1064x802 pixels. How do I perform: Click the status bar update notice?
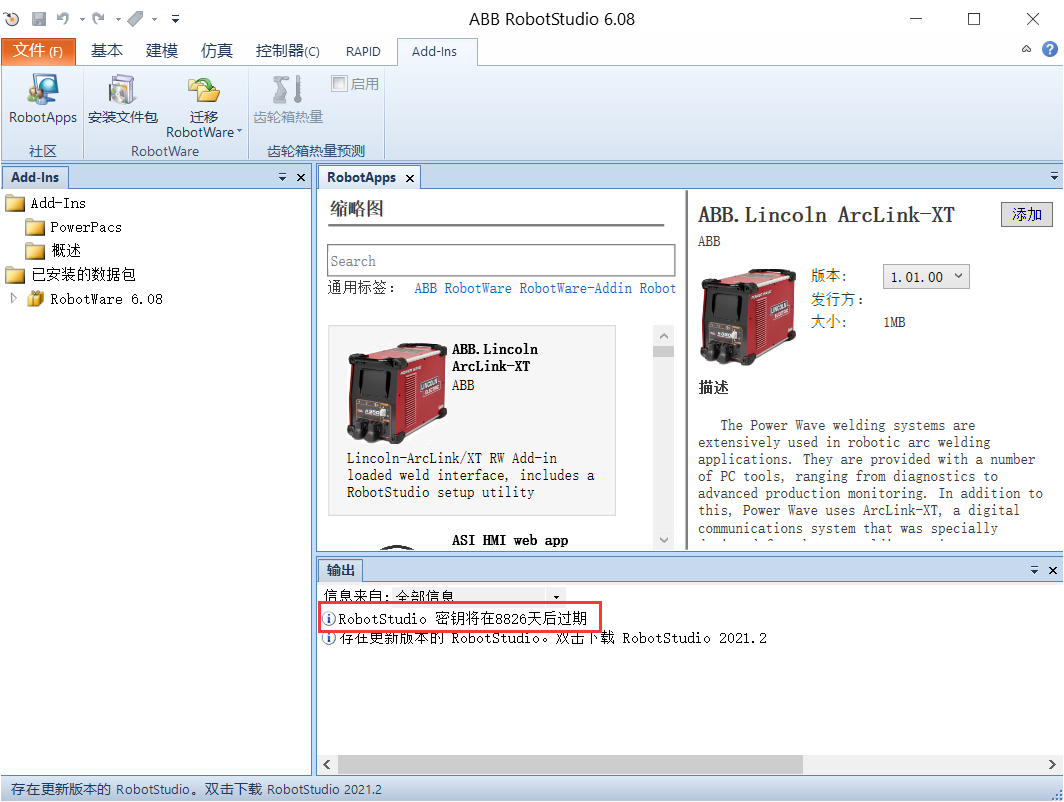(196, 790)
